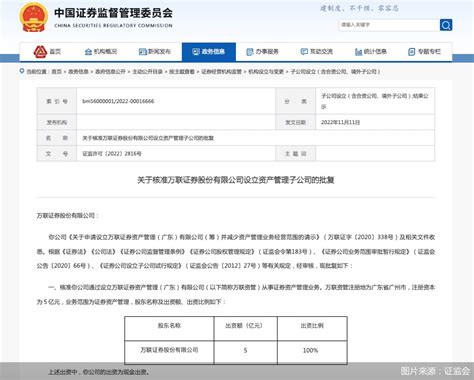
Task: Open 证券经营机构监管 breadcrumb link
Action: [x=221, y=71]
